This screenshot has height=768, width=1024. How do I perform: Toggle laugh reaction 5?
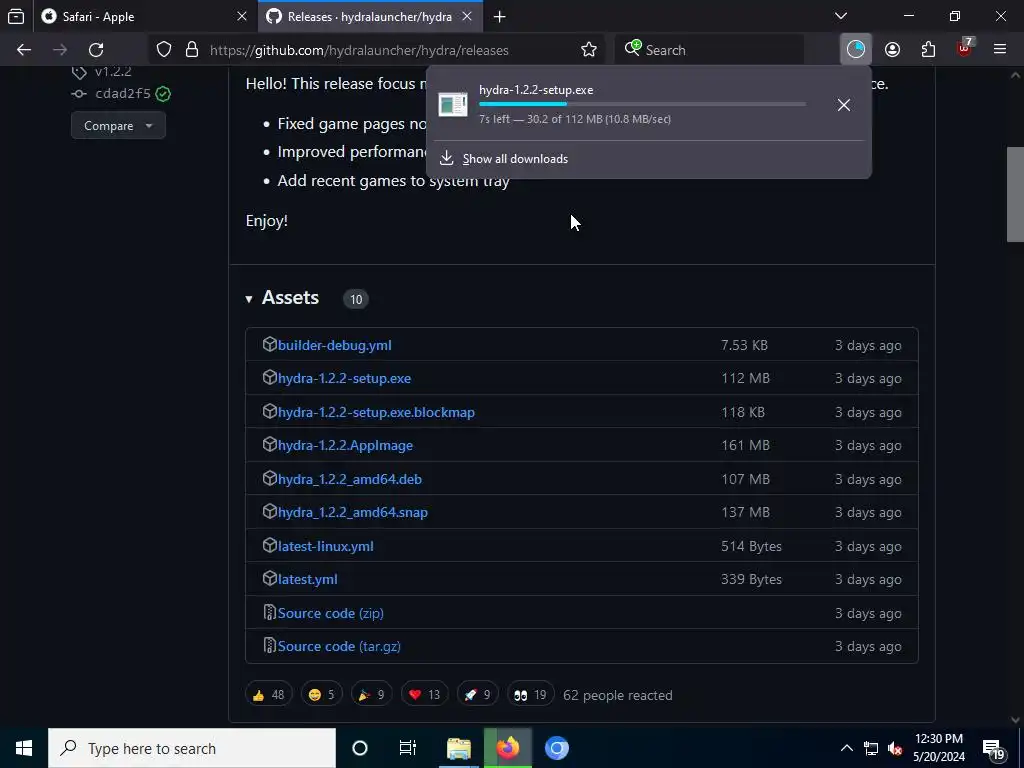321,695
